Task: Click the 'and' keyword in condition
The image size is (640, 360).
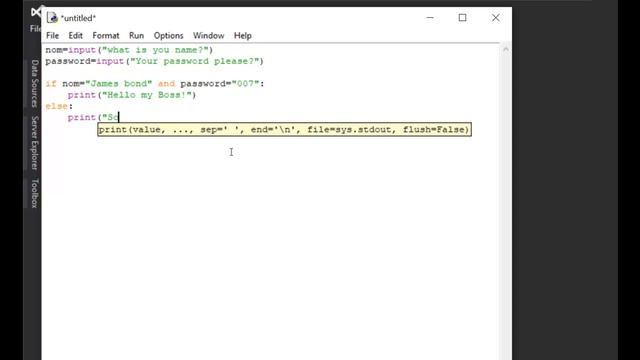Action: [x=166, y=84]
